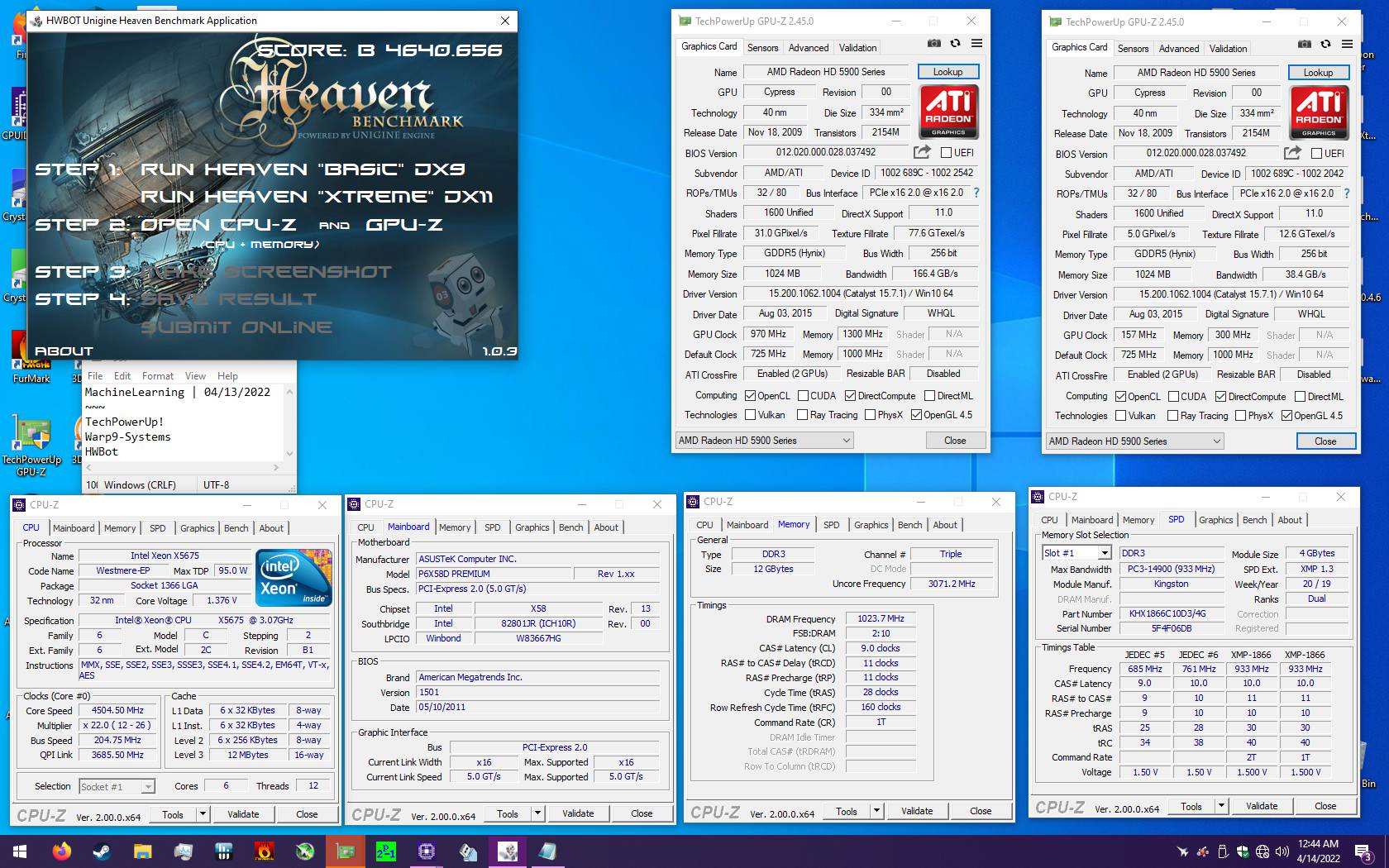The width and height of the screenshot is (1389, 868).
Task: Open the Socket #1 selection dropdown in the CPU-Z window showing the CPU tab
Action: pos(117,787)
